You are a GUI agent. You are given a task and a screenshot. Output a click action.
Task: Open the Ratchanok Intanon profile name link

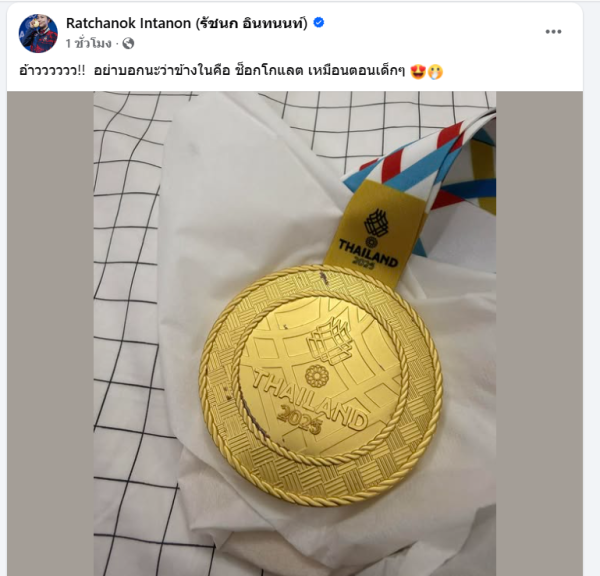[x=128, y=23]
